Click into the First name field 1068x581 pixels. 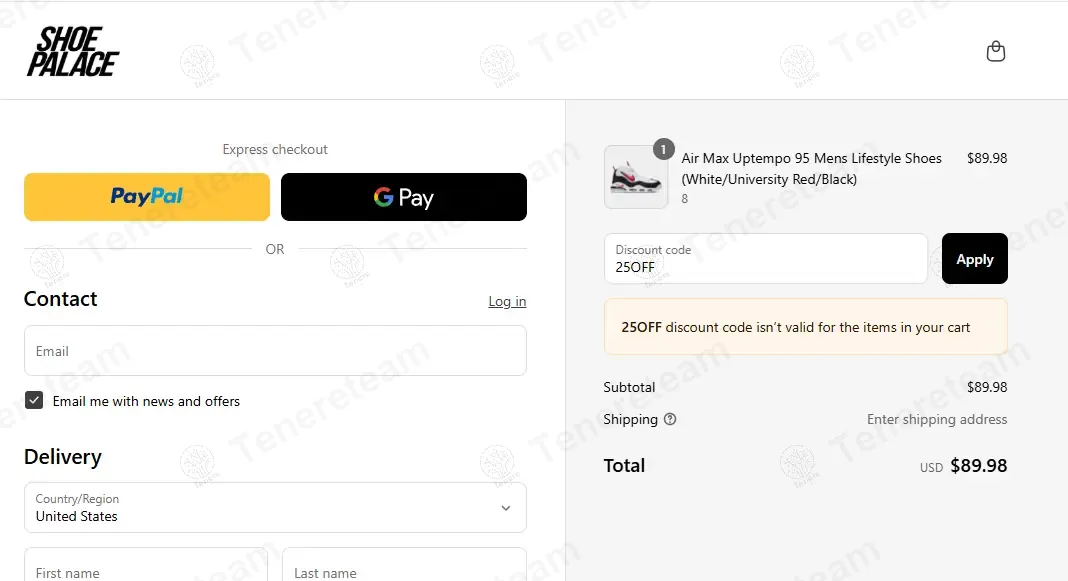click(146, 567)
